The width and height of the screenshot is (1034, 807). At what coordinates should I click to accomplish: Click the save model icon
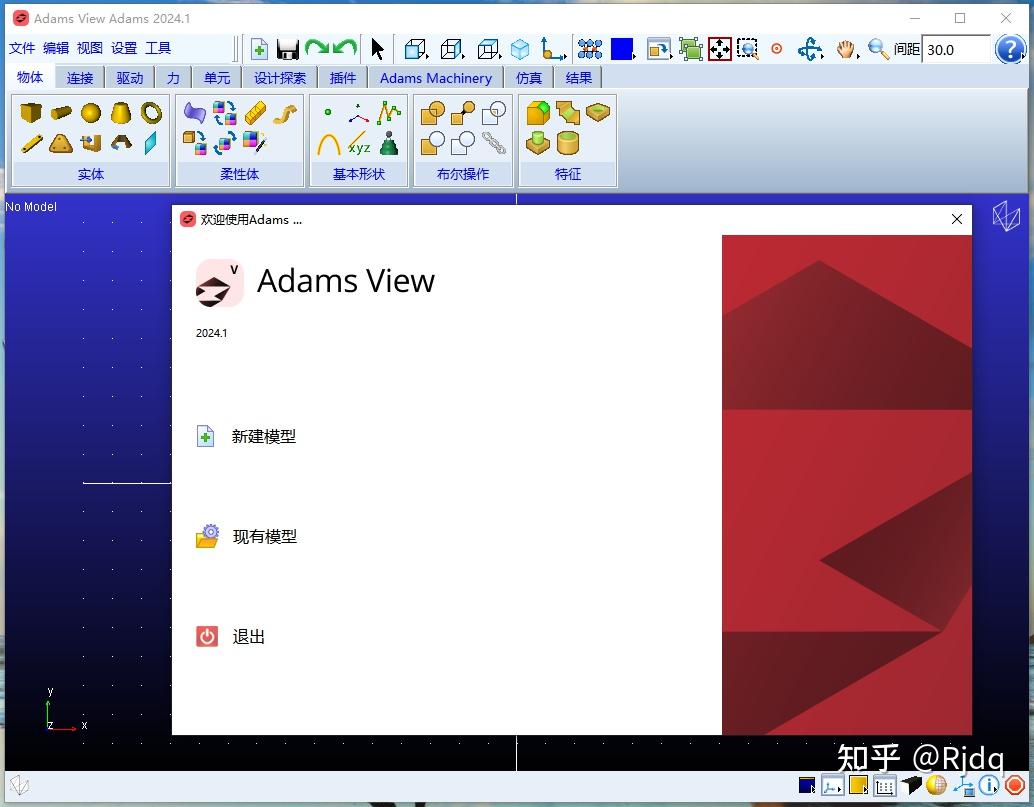[287, 48]
